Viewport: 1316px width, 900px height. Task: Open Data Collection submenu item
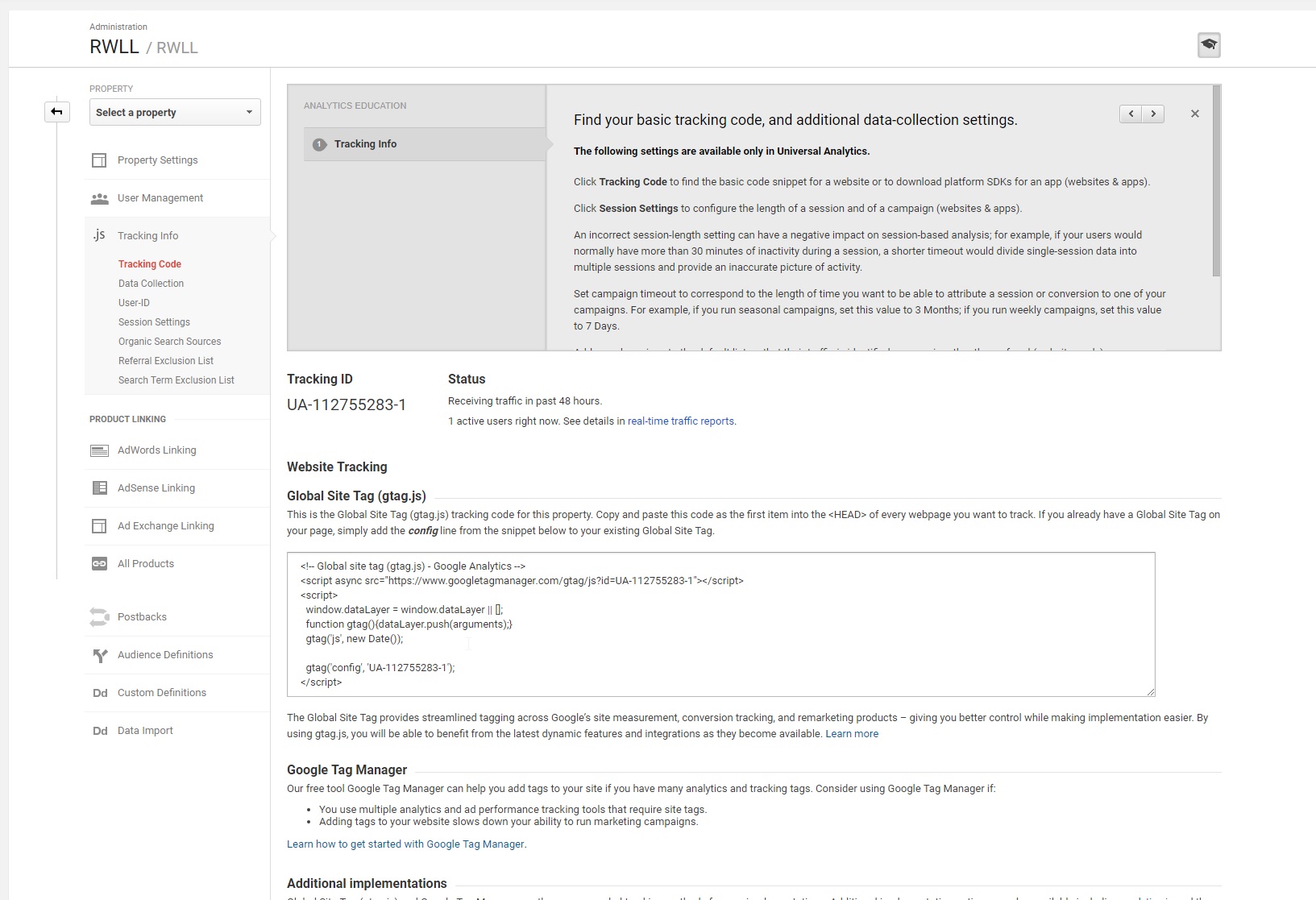pyautogui.click(x=151, y=284)
